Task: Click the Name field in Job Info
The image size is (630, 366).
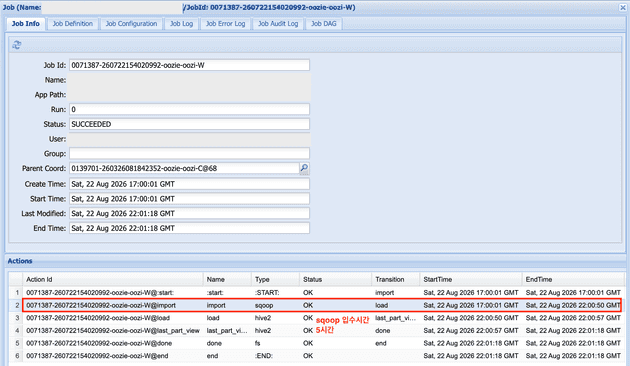Action: [x=189, y=80]
